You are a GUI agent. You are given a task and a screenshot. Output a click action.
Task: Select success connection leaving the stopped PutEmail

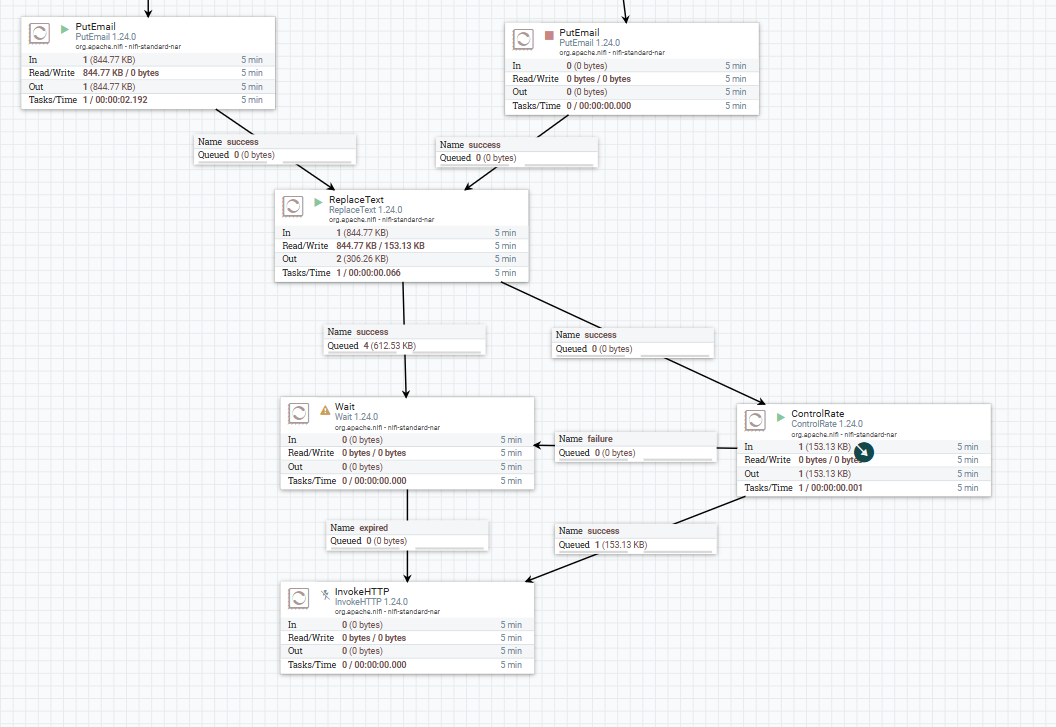pyautogui.click(x=517, y=152)
